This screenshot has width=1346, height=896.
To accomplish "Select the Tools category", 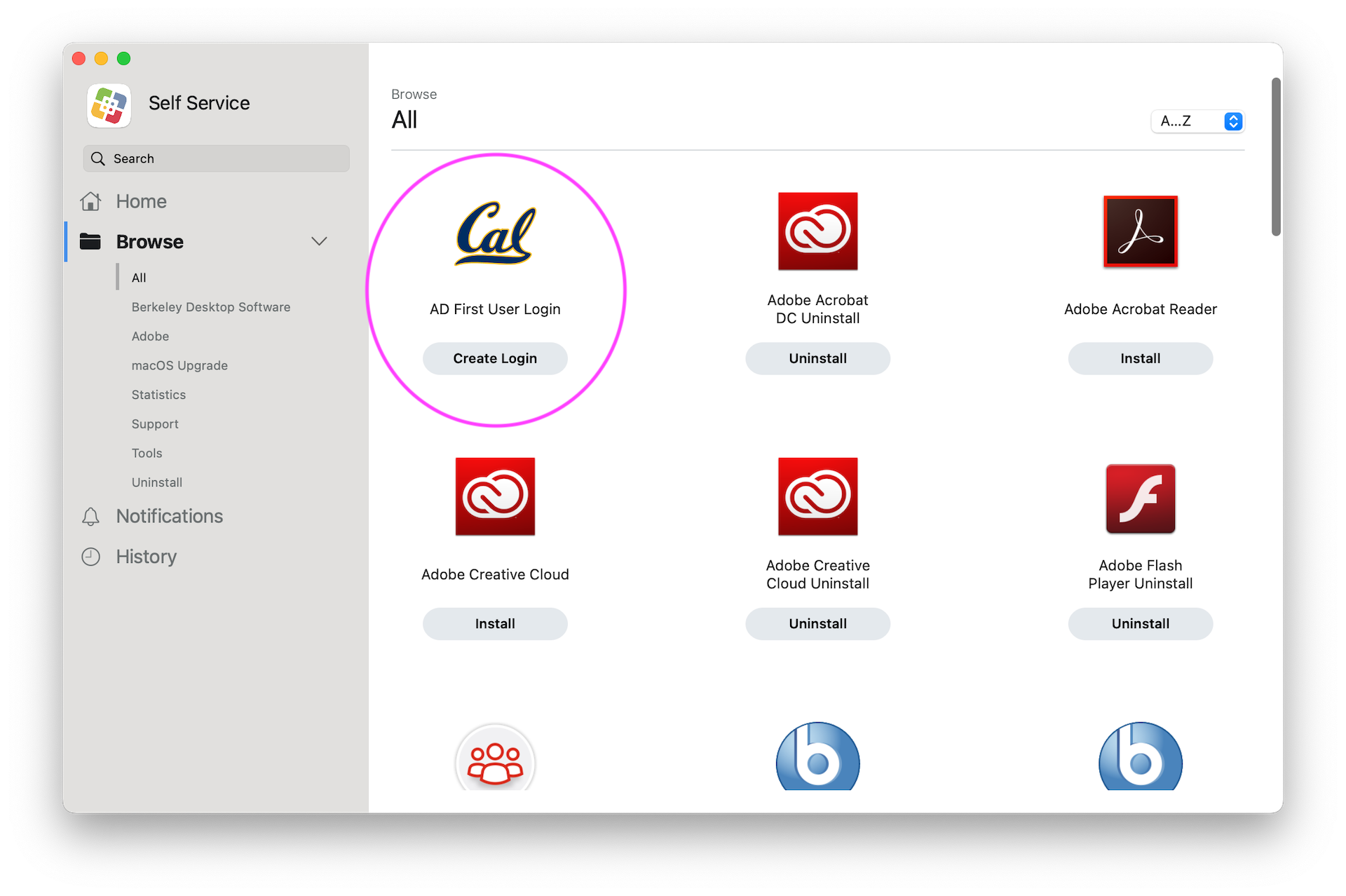I will 147,454.
